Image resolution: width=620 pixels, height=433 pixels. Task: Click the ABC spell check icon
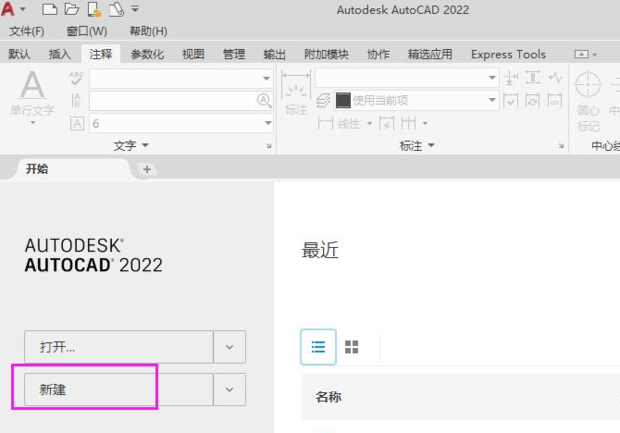(76, 78)
